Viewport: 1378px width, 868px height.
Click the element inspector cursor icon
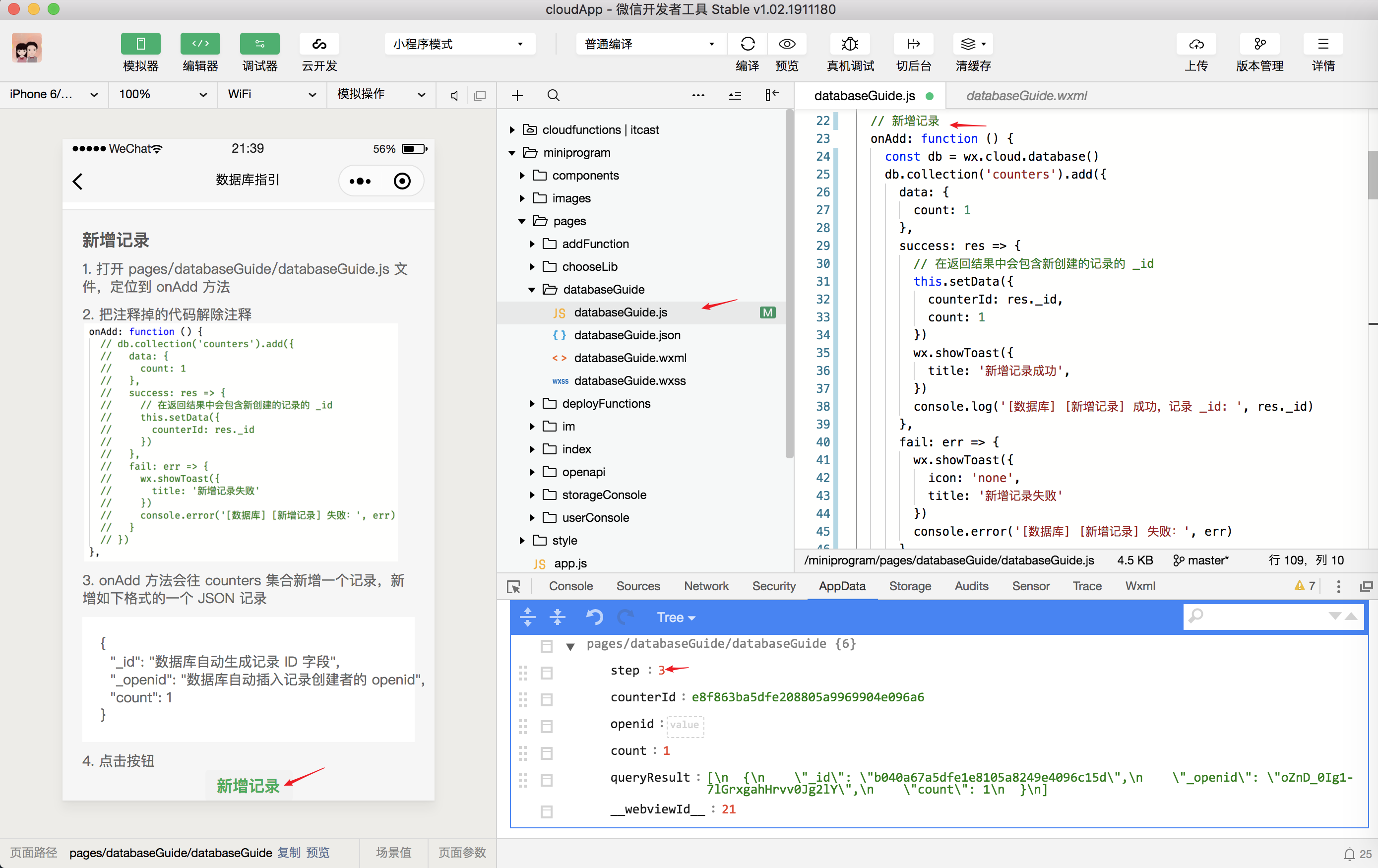[x=513, y=586]
